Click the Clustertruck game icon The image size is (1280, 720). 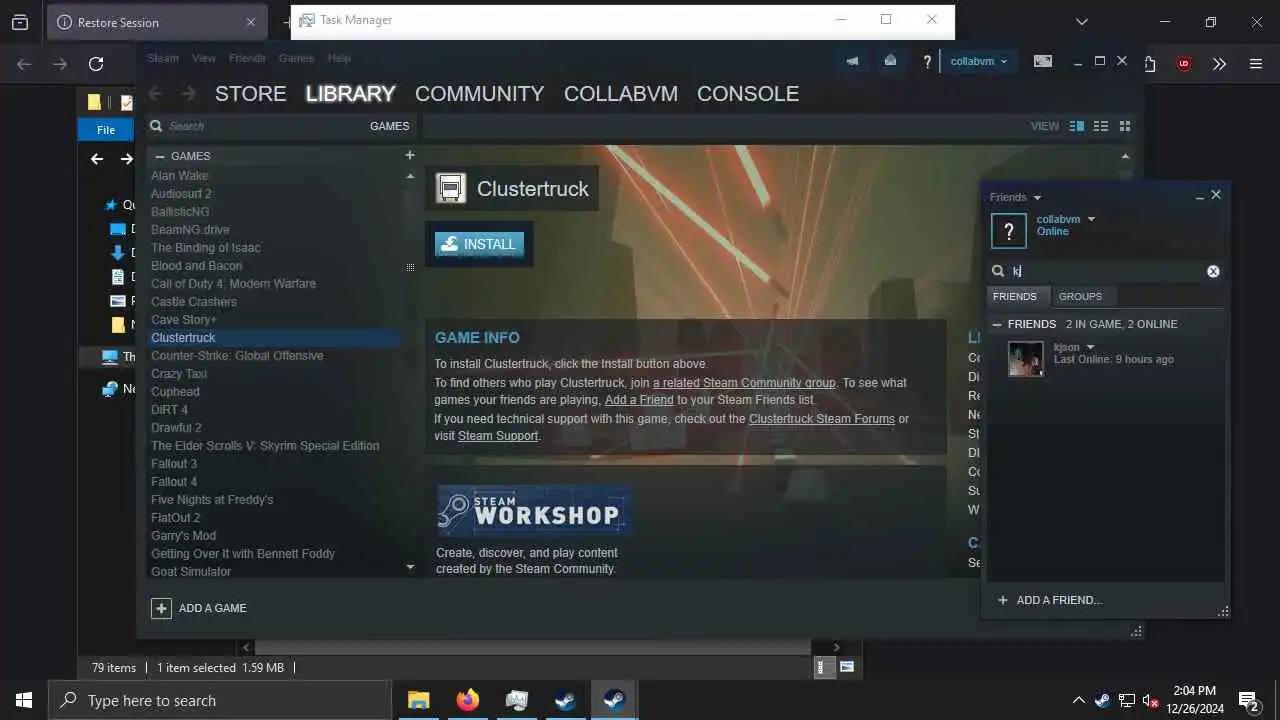(x=451, y=188)
